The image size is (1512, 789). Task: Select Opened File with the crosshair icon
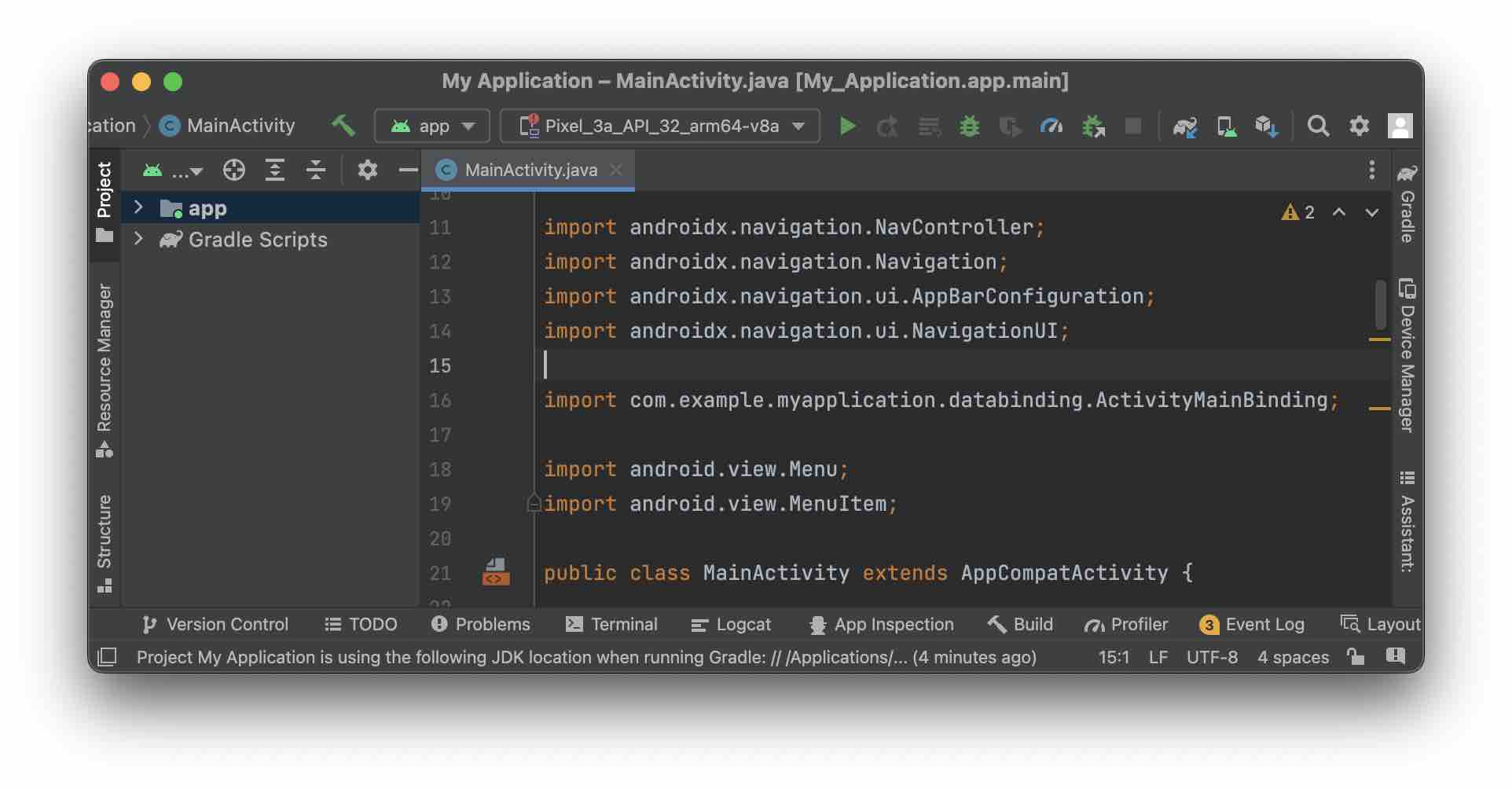tap(233, 170)
